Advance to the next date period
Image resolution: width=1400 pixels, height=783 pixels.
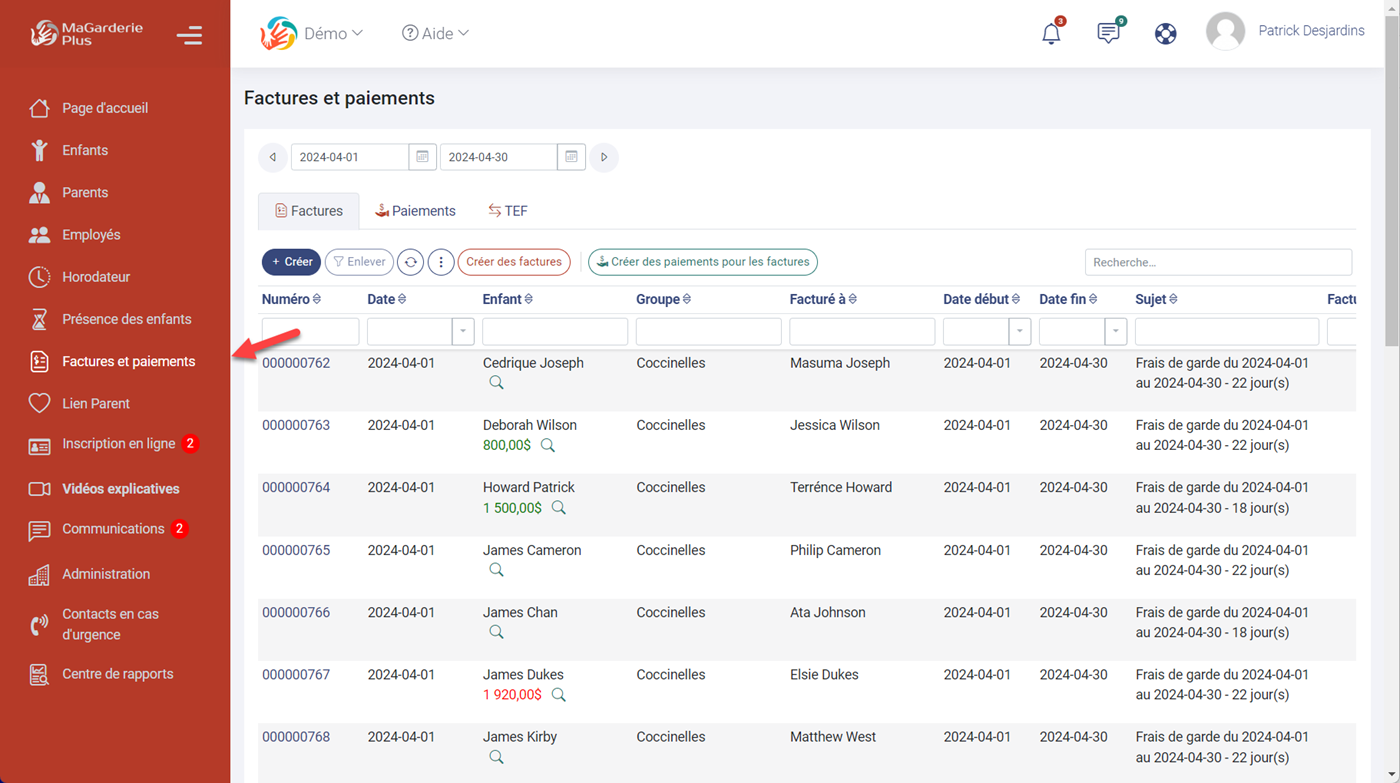604,157
